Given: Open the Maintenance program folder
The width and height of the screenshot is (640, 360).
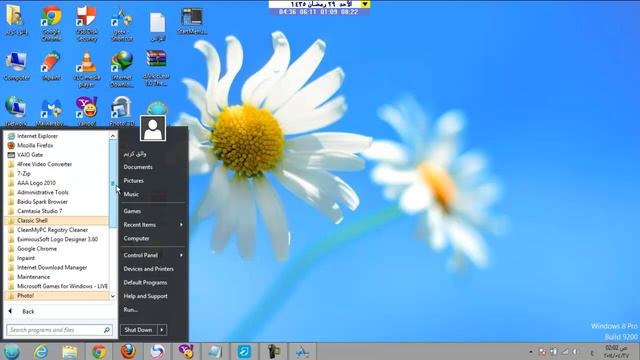Looking at the screenshot, I should [x=56, y=277].
